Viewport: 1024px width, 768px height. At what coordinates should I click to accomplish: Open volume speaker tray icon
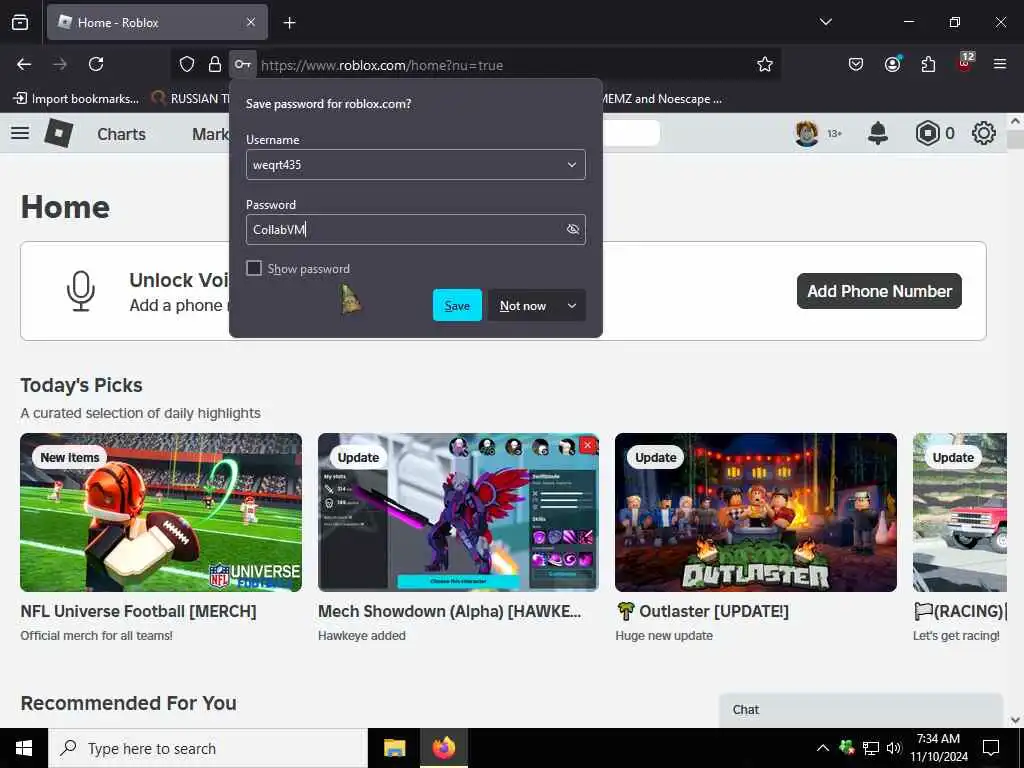point(893,748)
